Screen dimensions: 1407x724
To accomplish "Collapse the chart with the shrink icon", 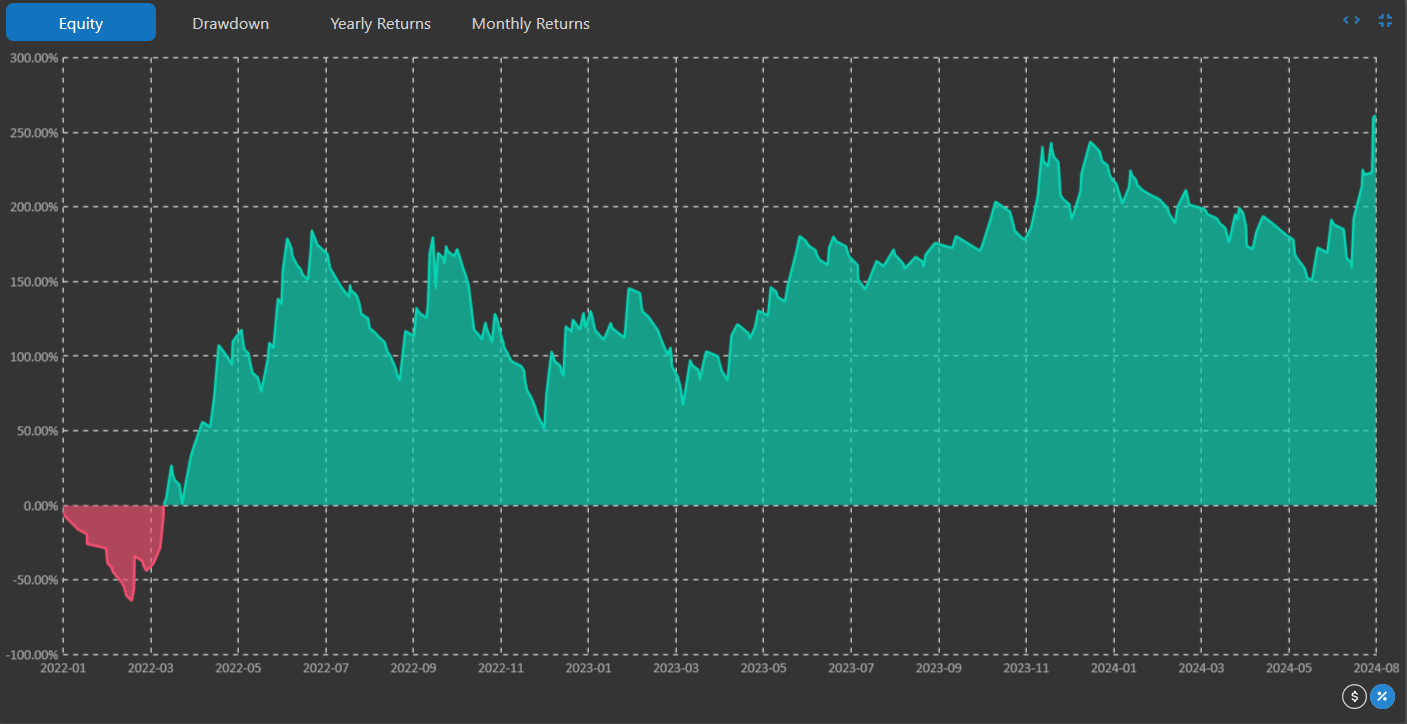I will (x=1385, y=20).
